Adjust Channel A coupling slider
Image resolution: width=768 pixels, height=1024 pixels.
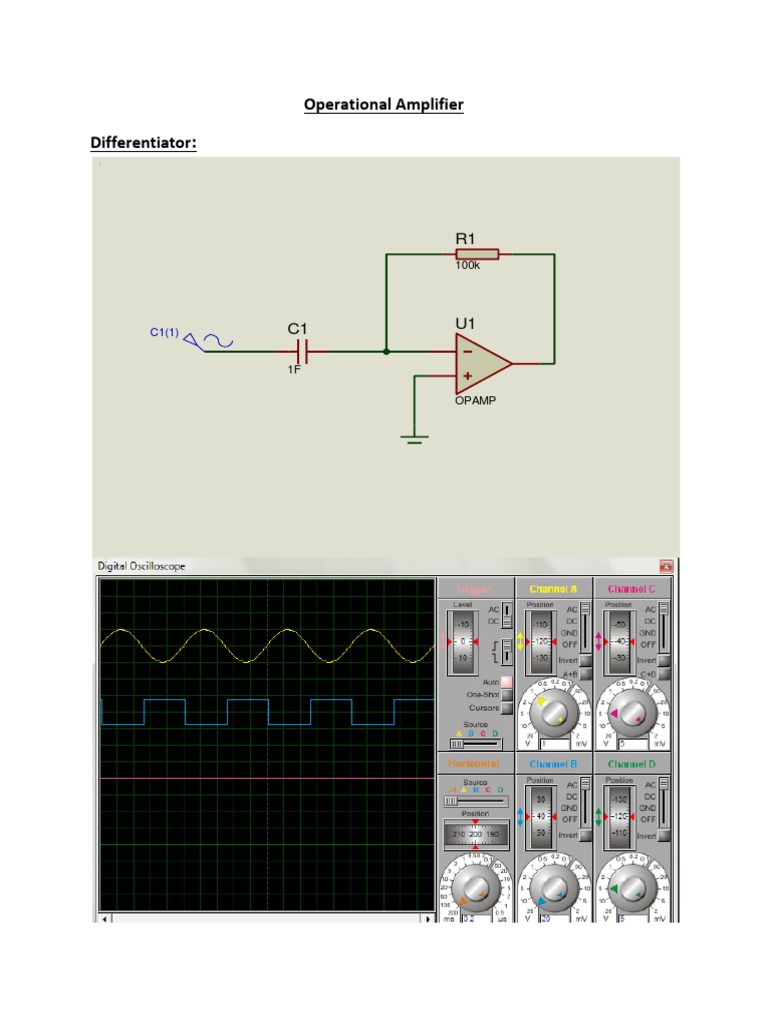coord(585,626)
